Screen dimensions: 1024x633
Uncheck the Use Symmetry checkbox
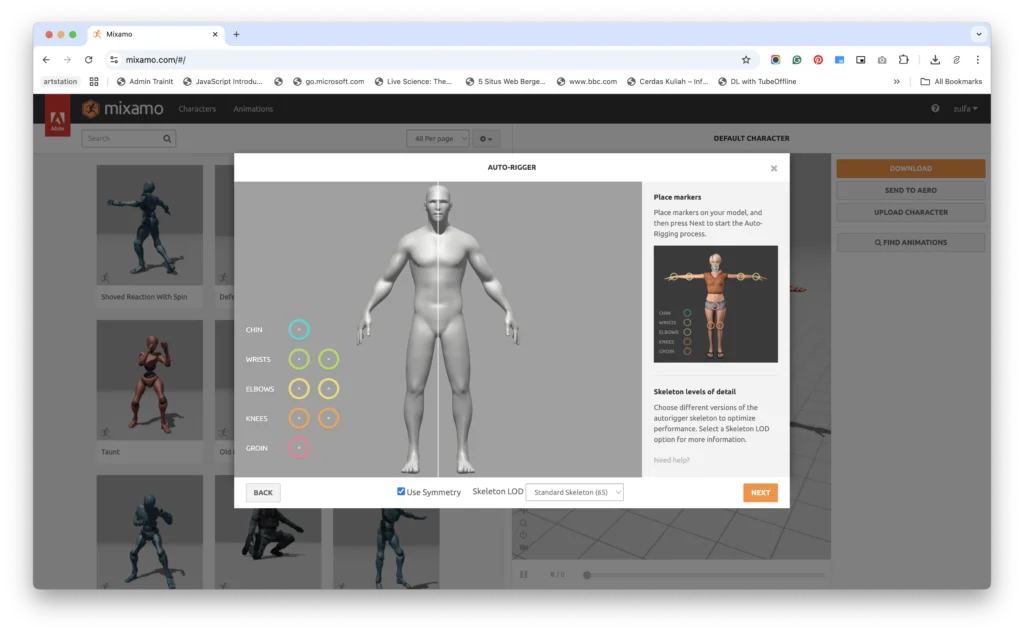coord(402,492)
